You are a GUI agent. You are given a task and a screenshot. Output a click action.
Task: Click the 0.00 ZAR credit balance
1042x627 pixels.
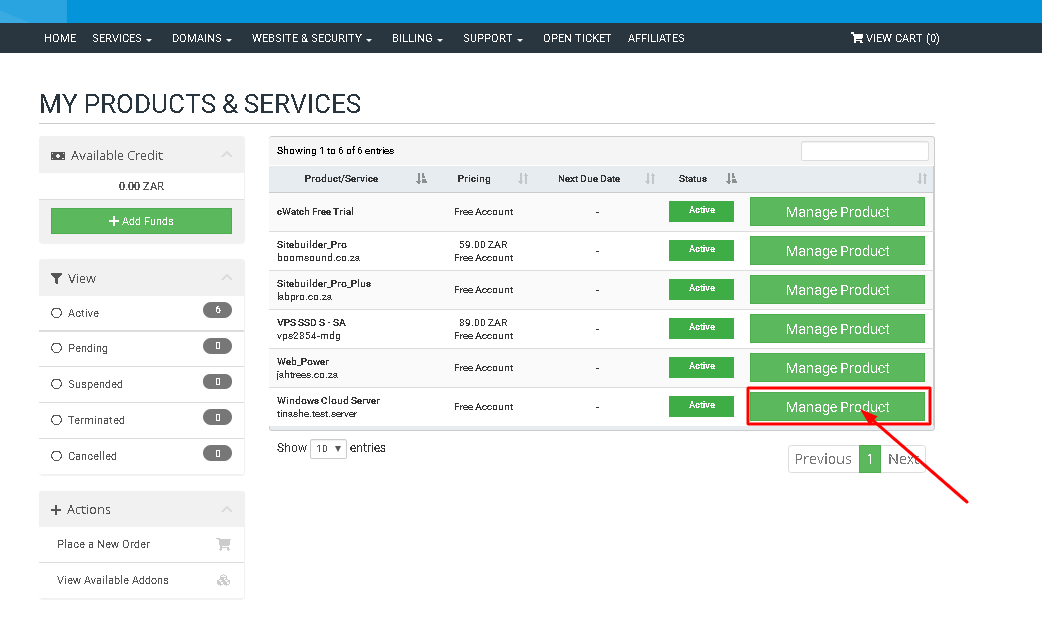pos(142,186)
